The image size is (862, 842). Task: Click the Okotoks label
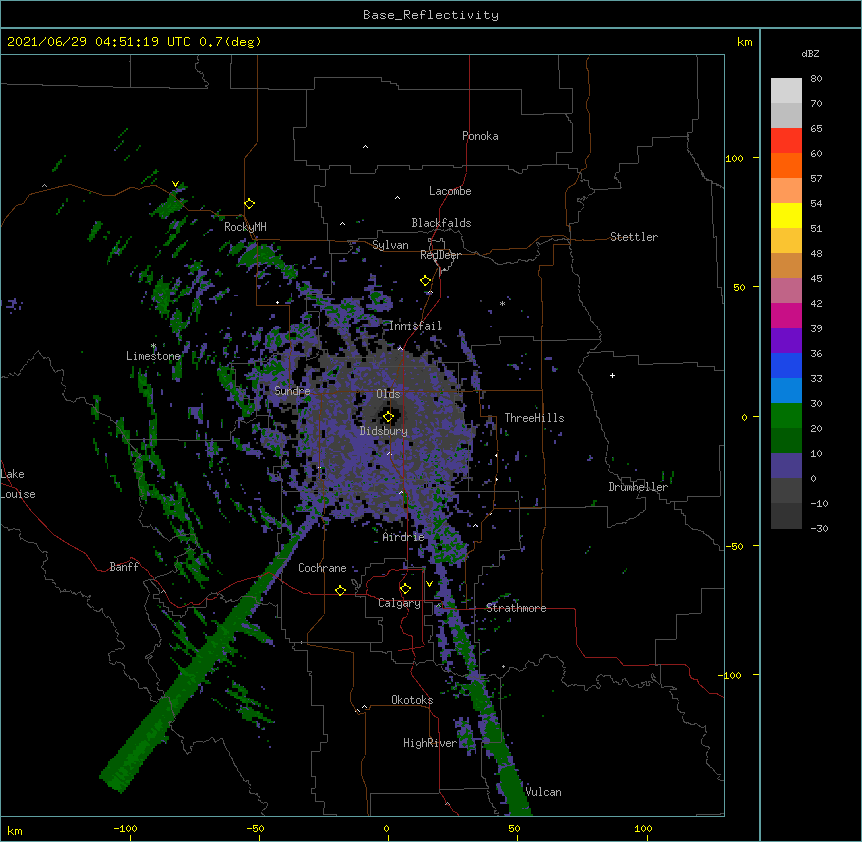tap(412, 700)
